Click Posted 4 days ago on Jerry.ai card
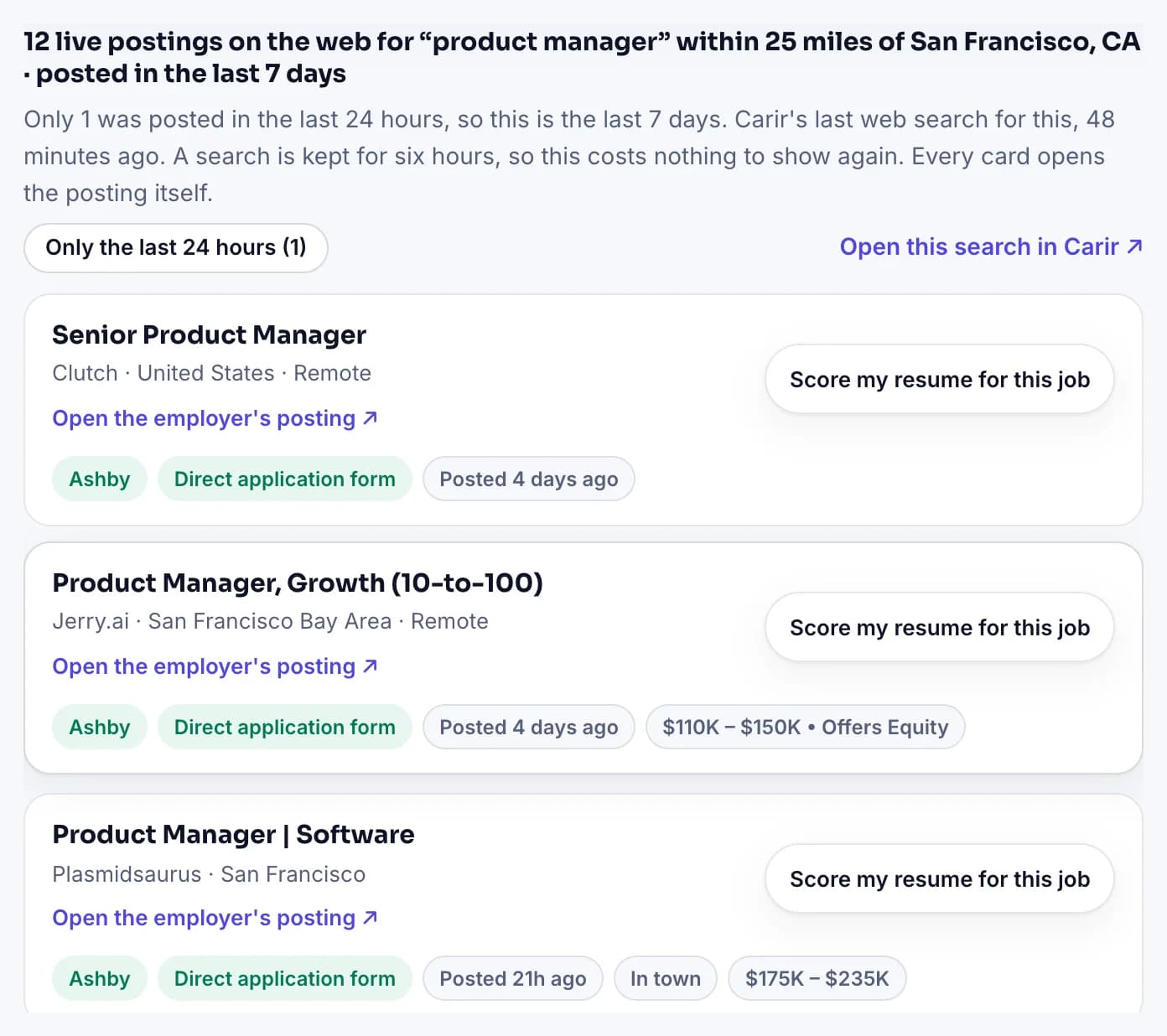The width and height of the screenshot is (1167, 1036). (529, 727)
